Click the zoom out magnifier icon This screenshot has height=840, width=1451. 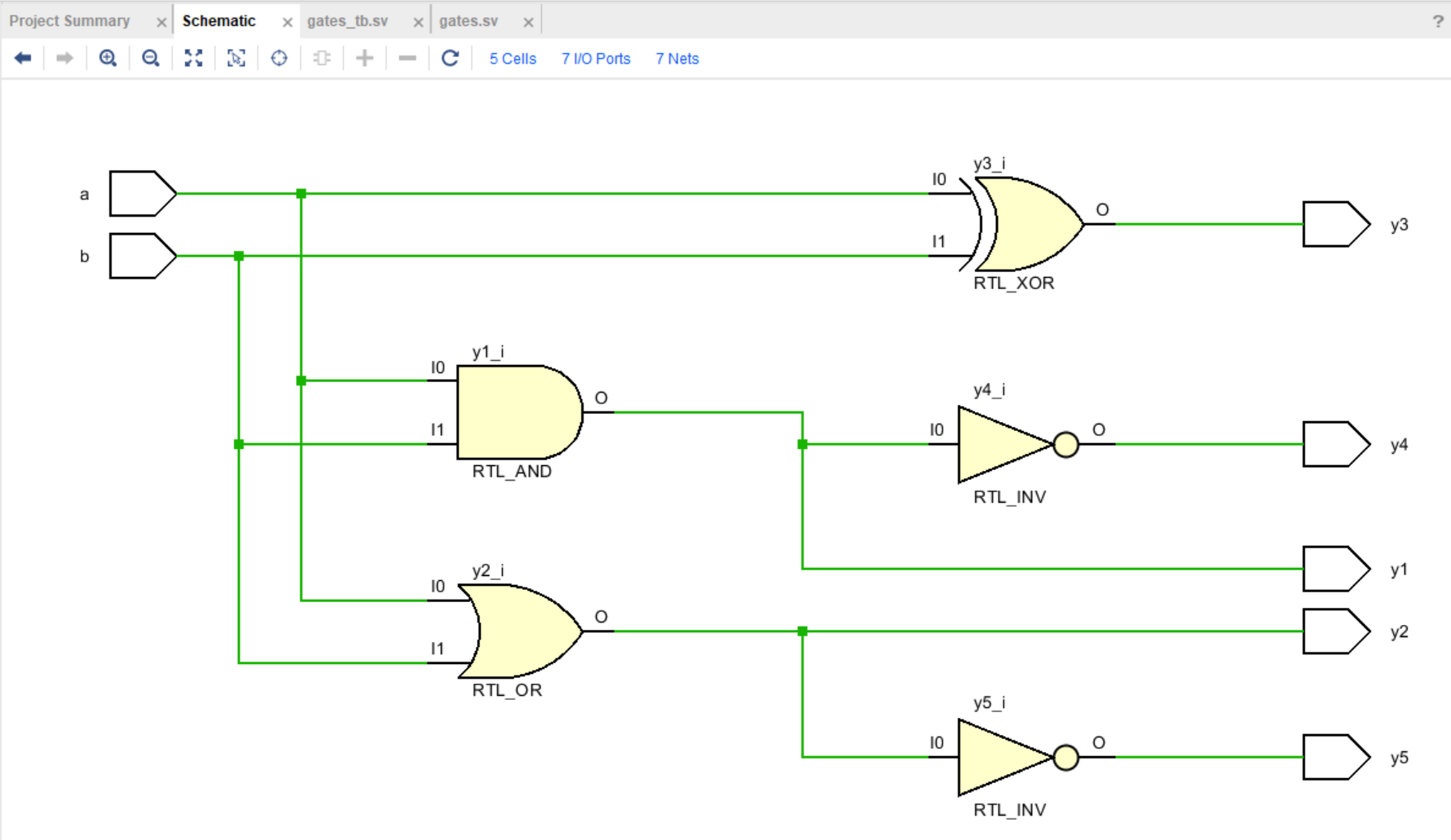pos(151,58)
